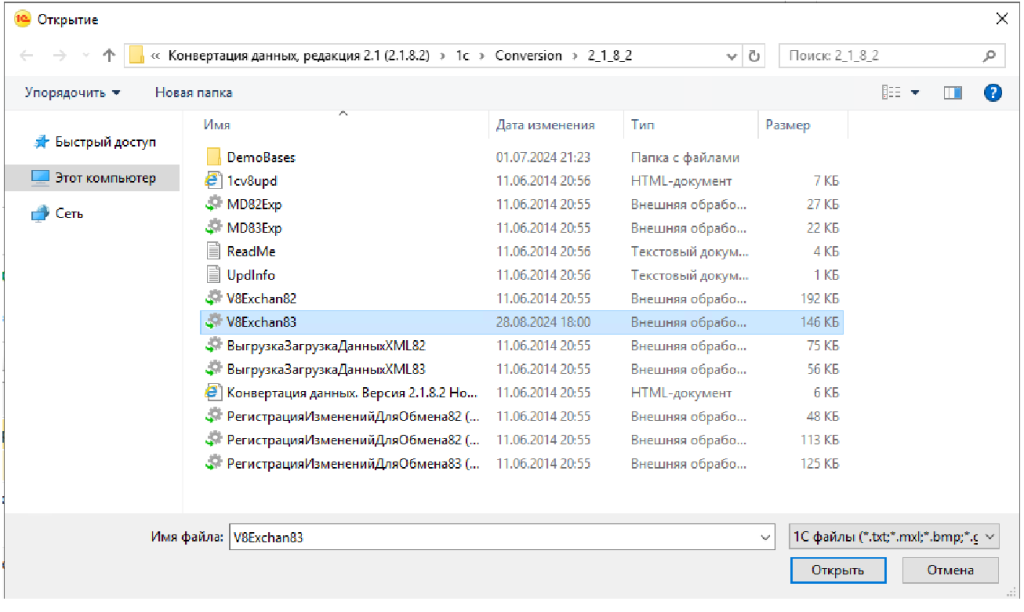The height and width of the screenshot is (612, 1024).
Task: Select Этот компьютер in the navigation pane
Action: click(x=94, y=178)
